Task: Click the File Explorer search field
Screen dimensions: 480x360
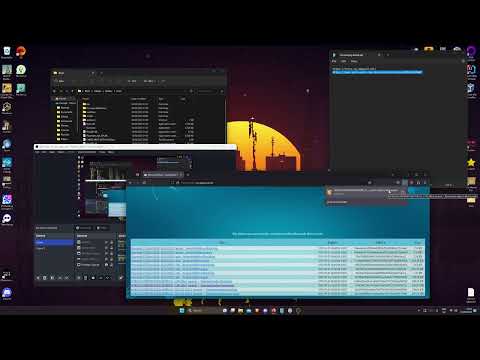Action: tap(207, 91)
